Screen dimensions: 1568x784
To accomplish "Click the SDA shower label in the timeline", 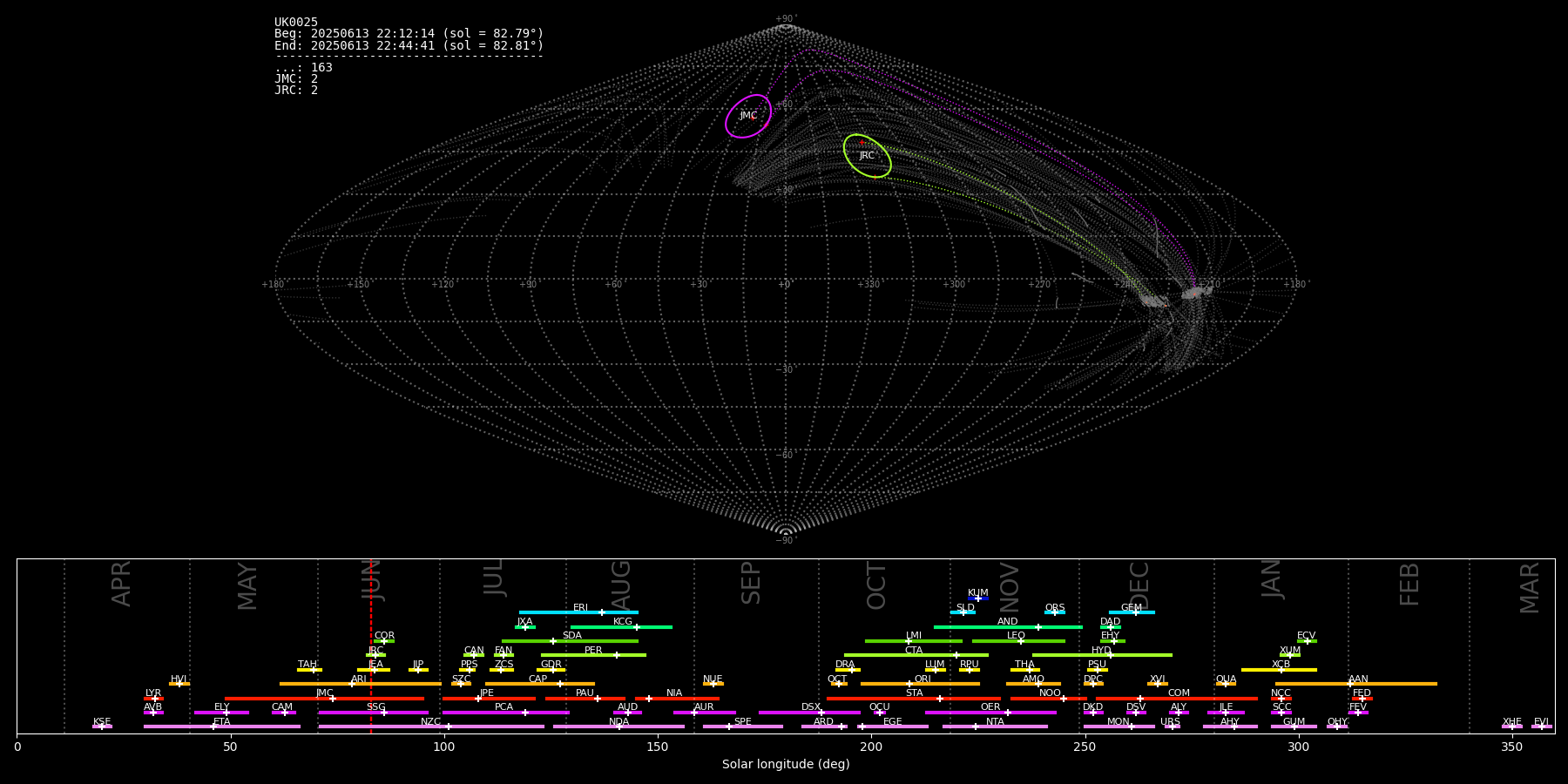I will tap(572, 636).
